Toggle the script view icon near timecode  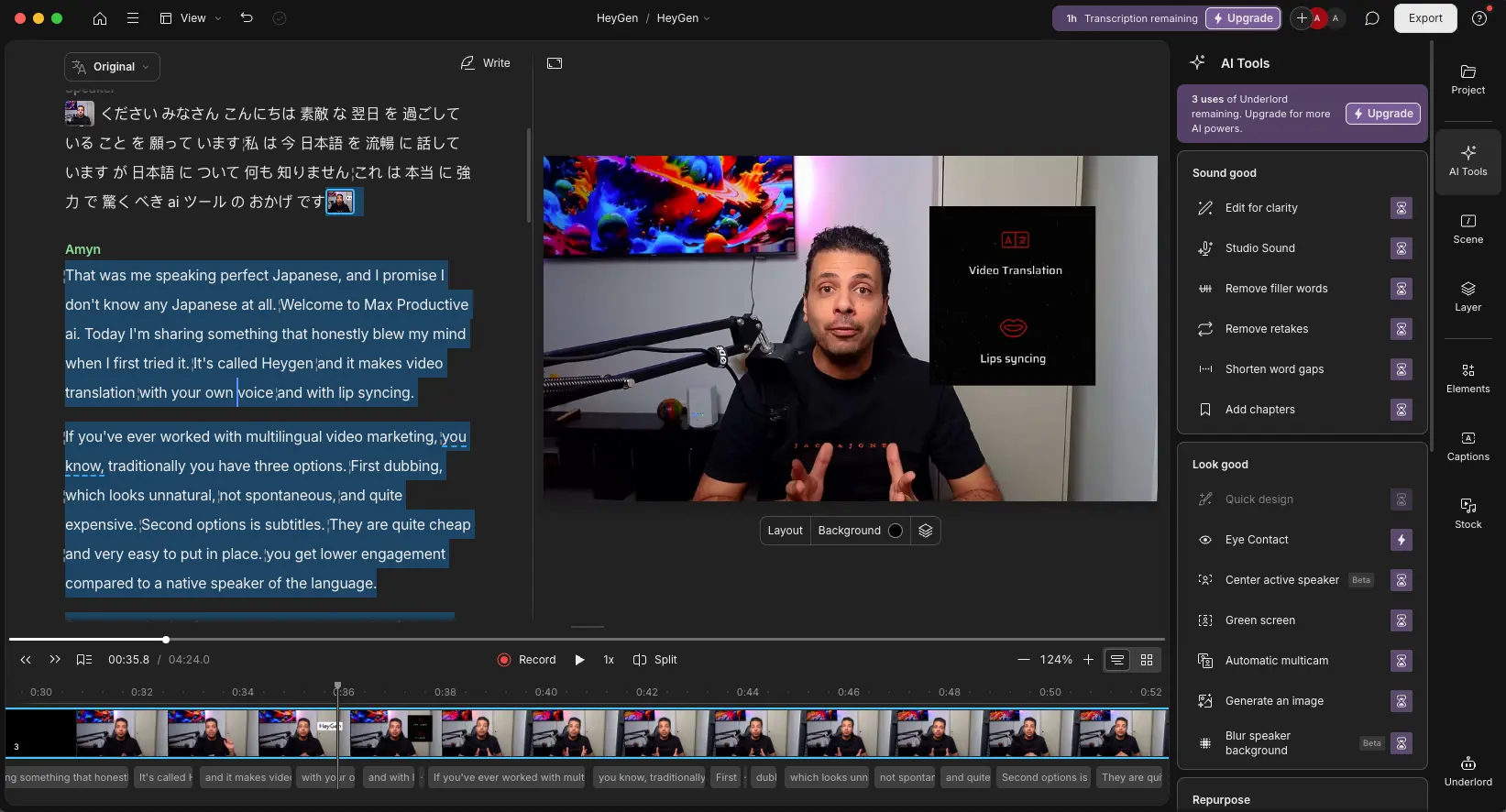click(x=84, y=660)
